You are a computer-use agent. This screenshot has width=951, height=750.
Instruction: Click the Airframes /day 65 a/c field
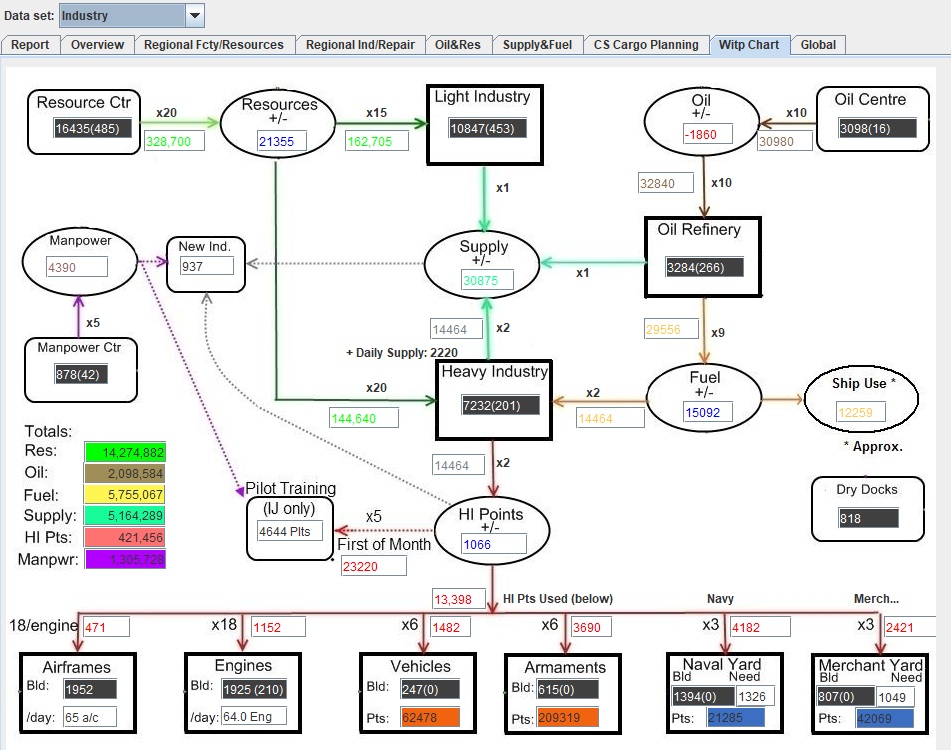(x=90, y=717)
